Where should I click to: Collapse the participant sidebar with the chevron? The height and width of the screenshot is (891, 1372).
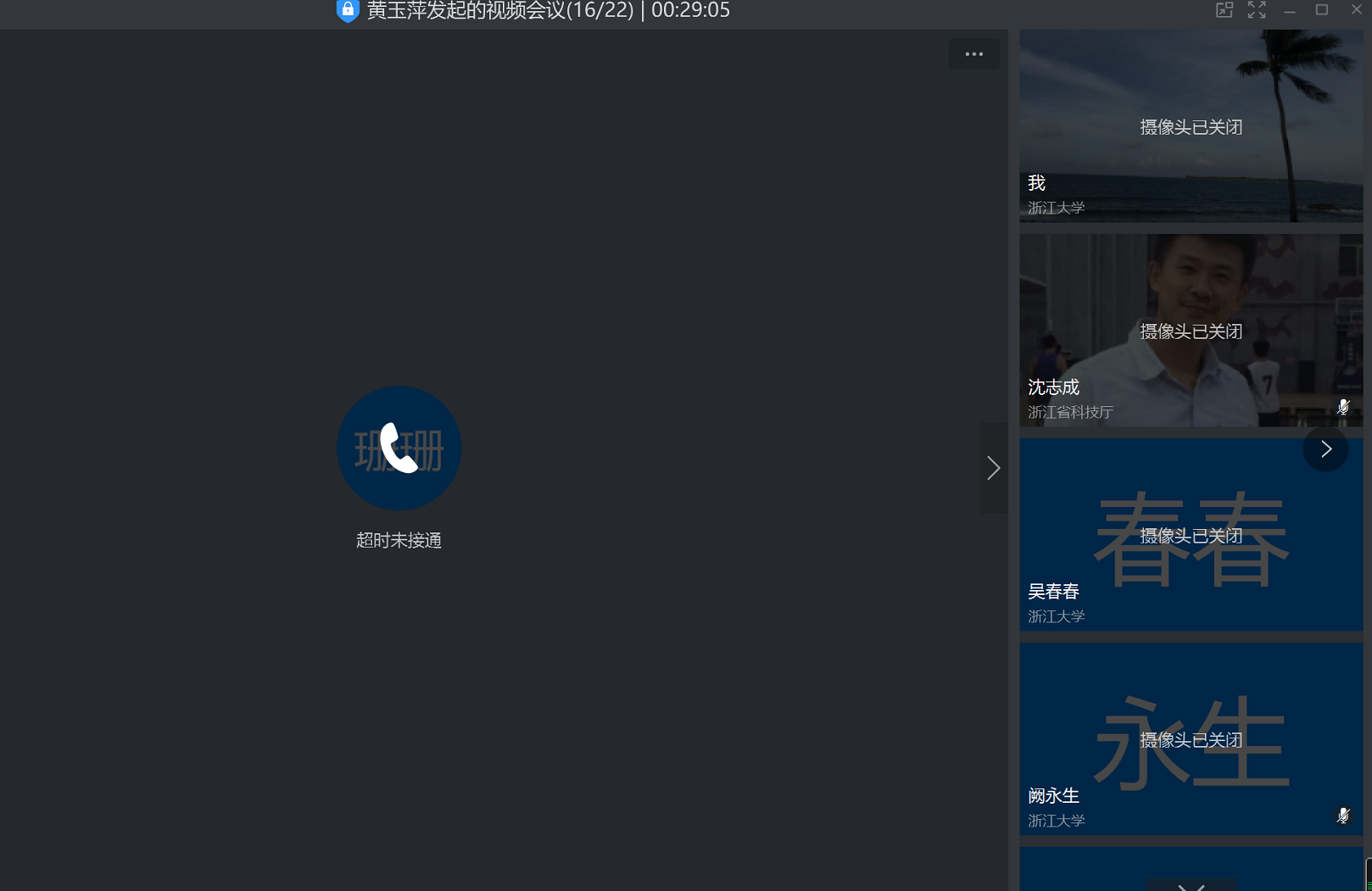993,468
